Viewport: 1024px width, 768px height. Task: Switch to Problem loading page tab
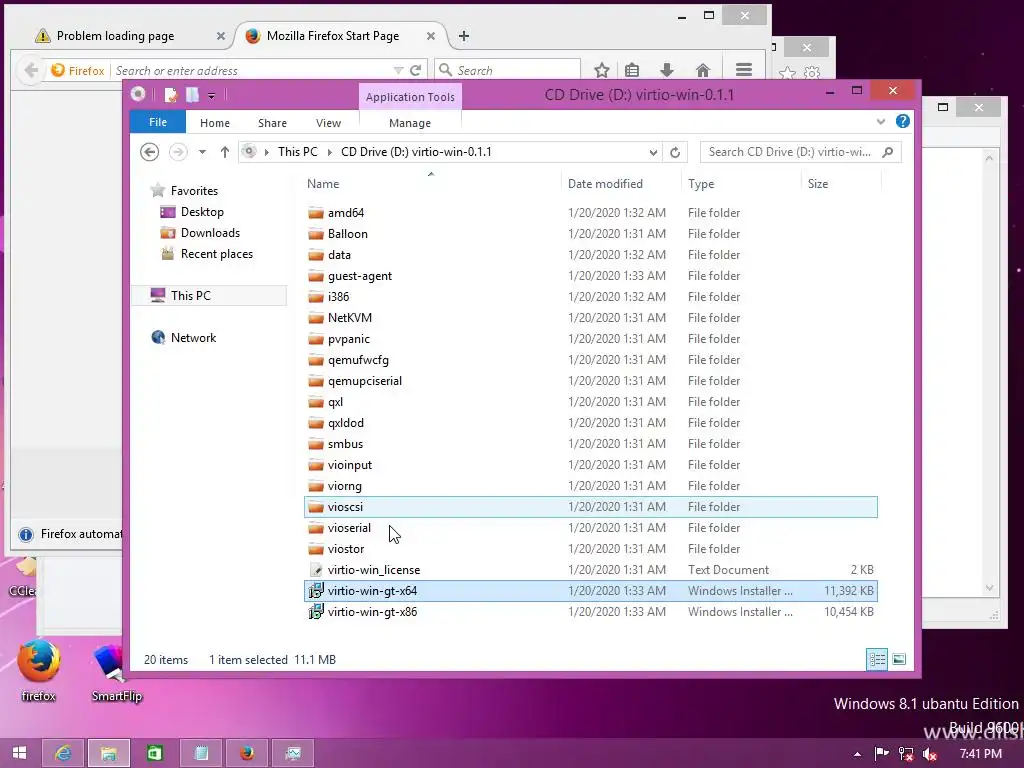pos(116,36)
